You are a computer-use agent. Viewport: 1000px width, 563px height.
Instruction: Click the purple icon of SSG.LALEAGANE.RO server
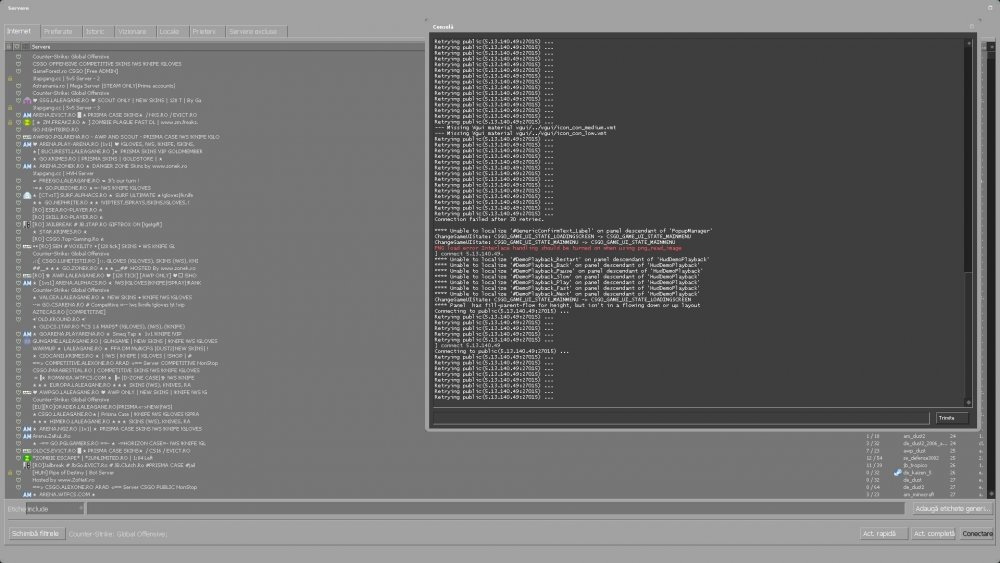(27, 101)
